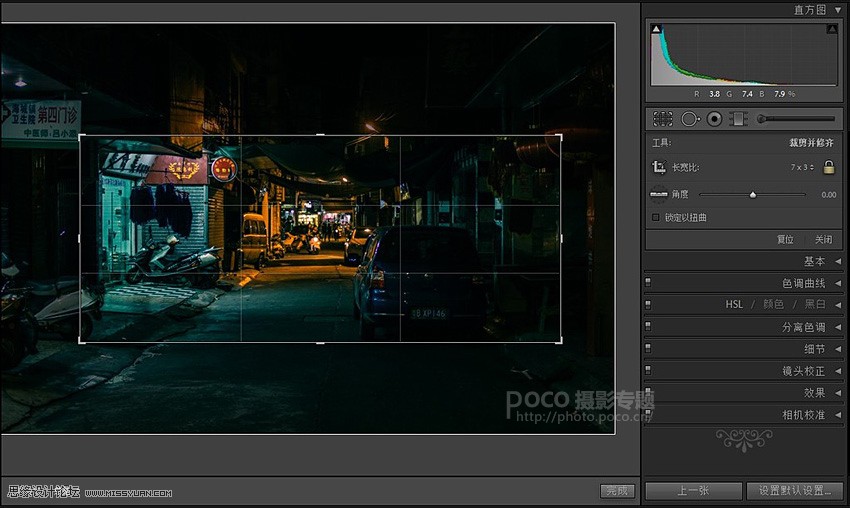
Task: Pick the crop frame tool beside 长宽比
Action: pos(659,167)
